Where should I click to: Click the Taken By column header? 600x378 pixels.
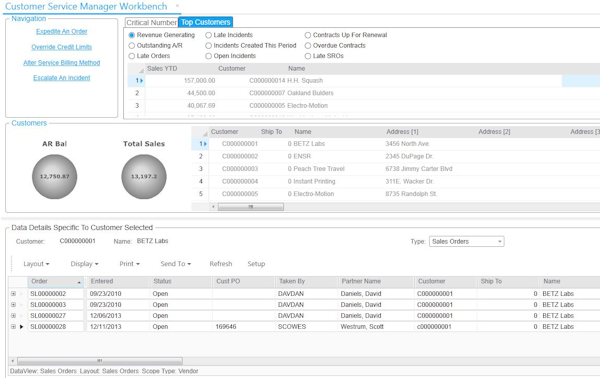point(306,282)
